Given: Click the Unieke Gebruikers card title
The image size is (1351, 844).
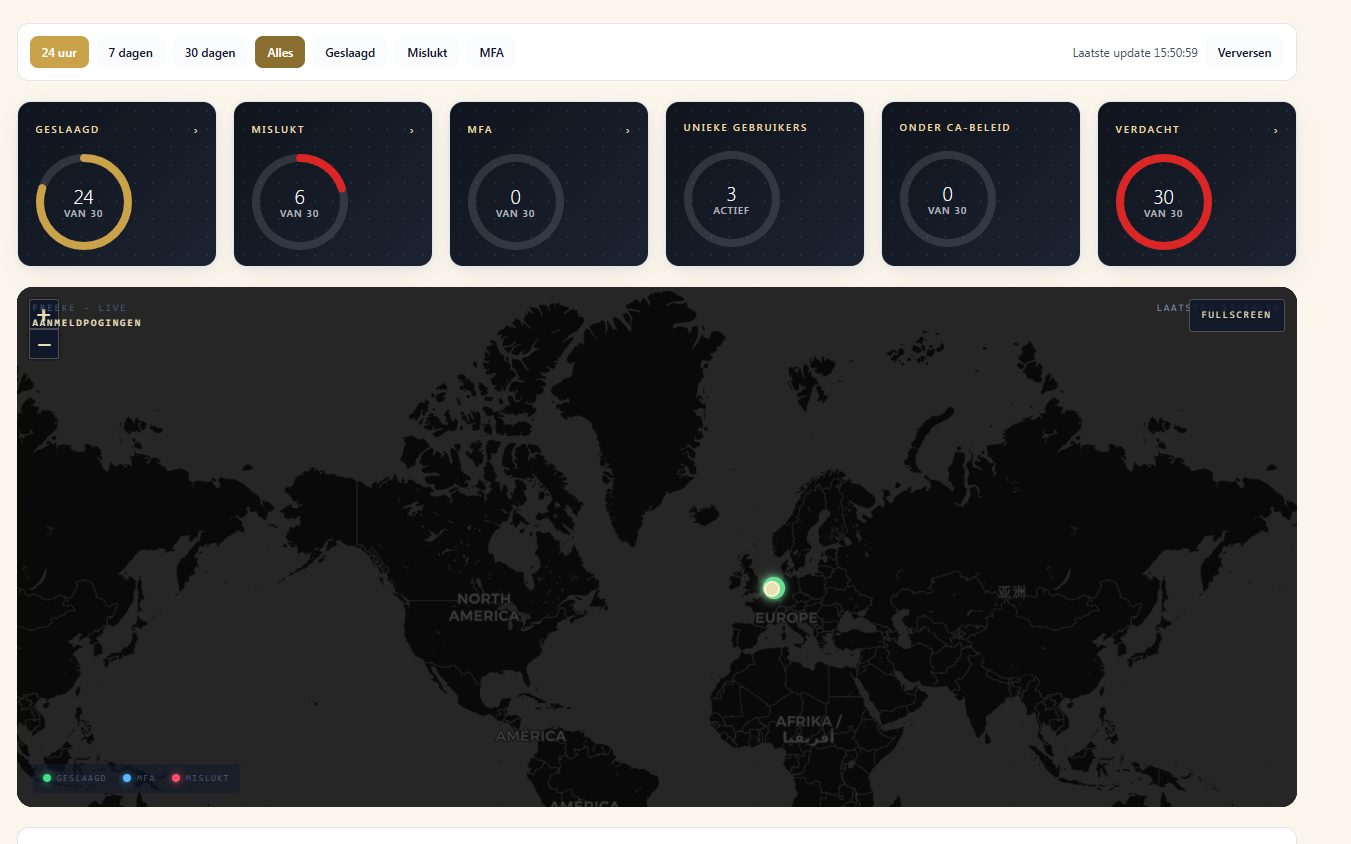Looking at the screenshot, I should coord(745,128).
